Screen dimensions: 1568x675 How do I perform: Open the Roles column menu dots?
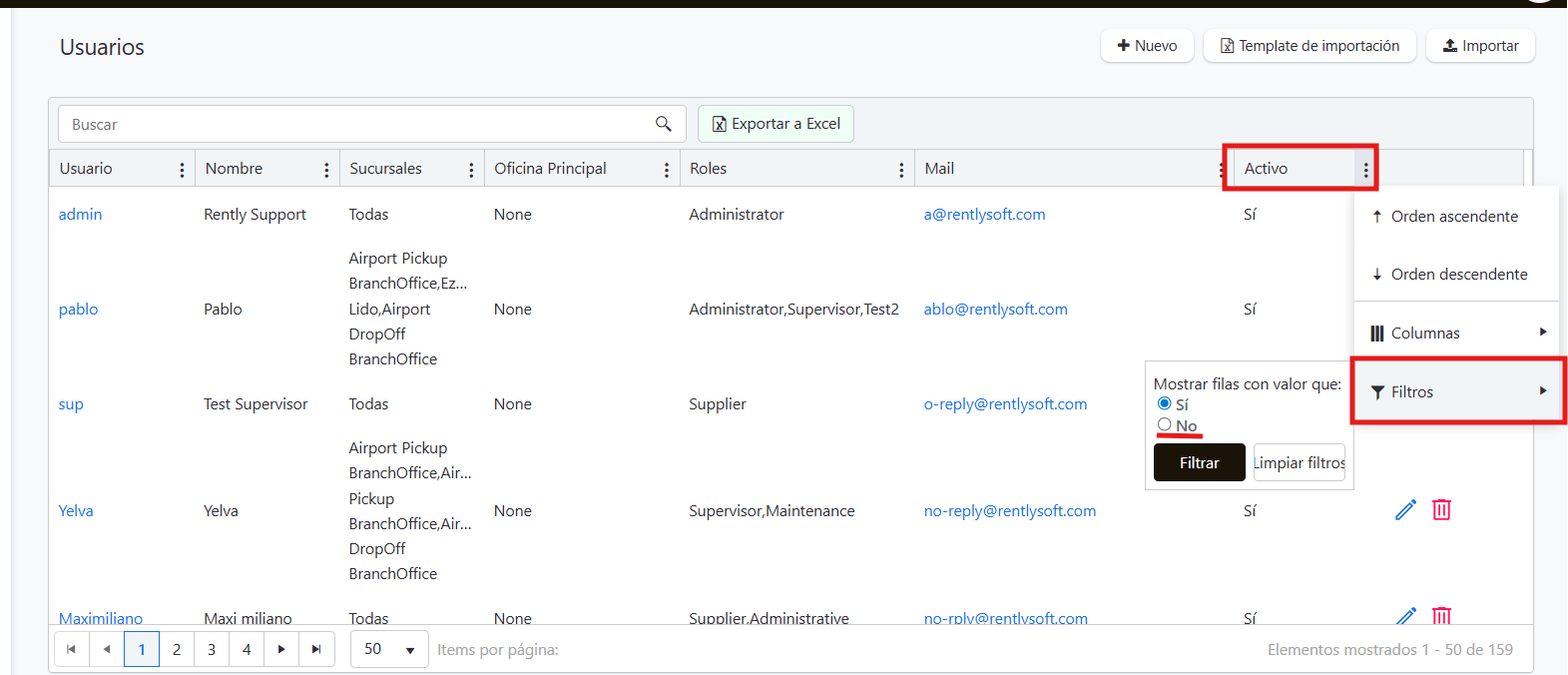click(x=901, y=170)
